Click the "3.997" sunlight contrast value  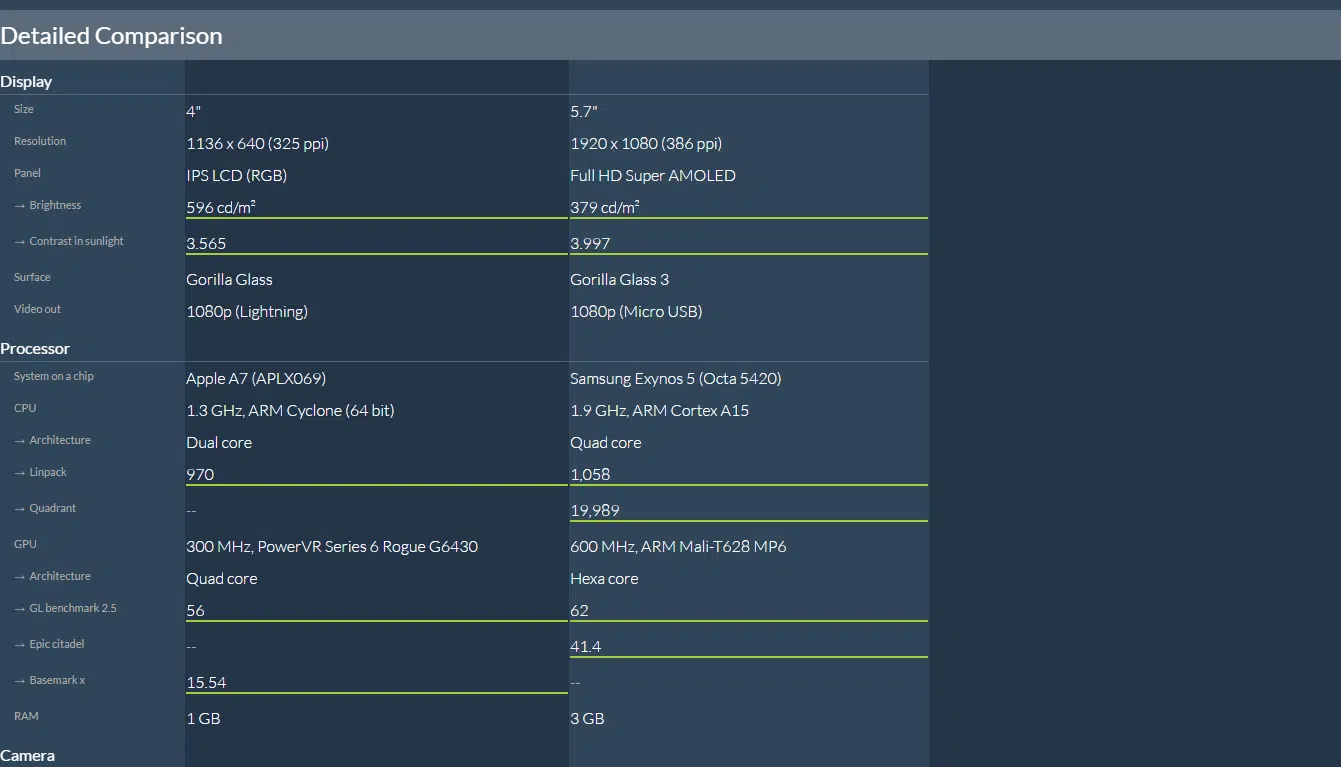[590, 243]
